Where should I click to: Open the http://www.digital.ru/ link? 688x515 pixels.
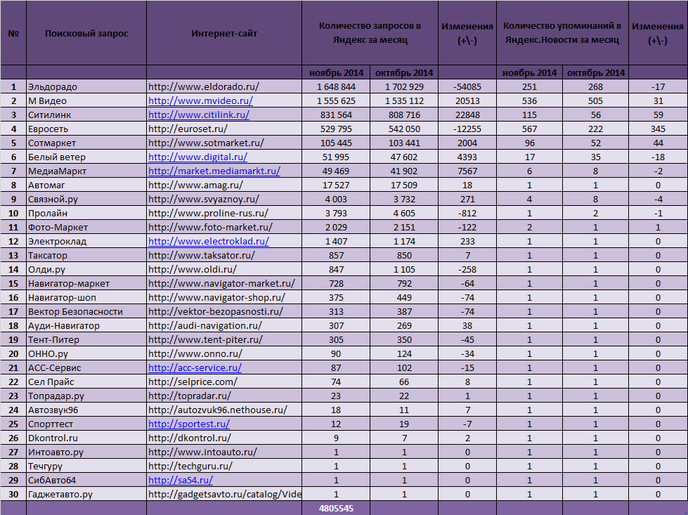pyautogui.click(x=198, y=157)
